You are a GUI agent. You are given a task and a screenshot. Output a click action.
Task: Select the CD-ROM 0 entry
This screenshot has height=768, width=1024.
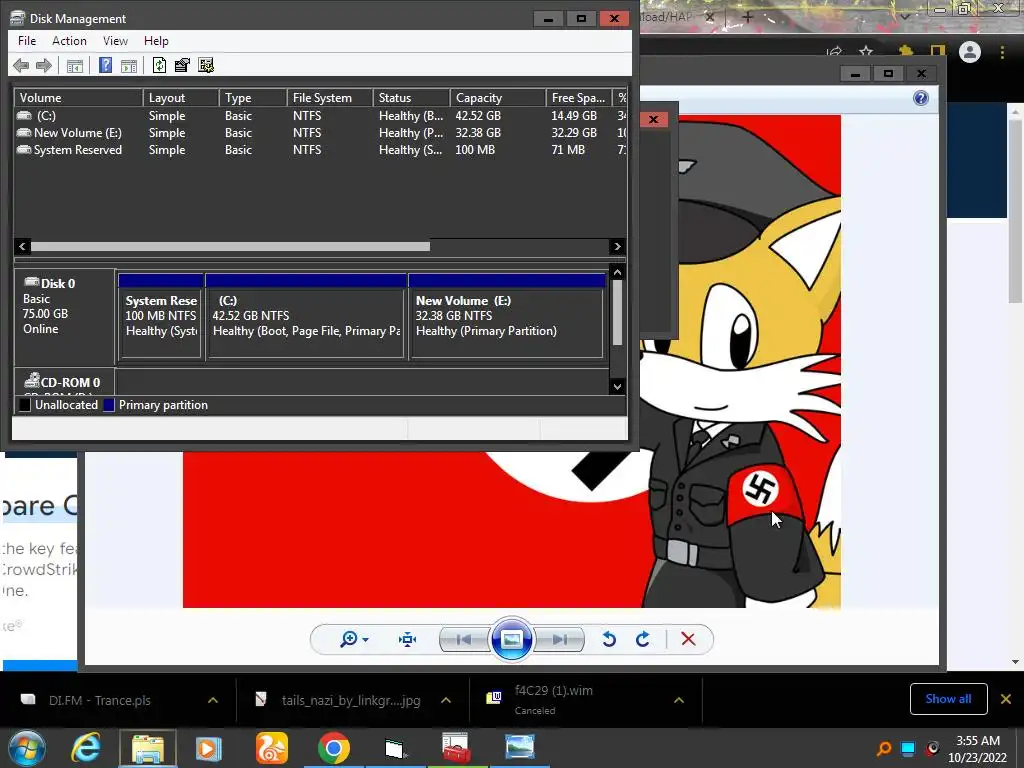click(x=64, y=382)
